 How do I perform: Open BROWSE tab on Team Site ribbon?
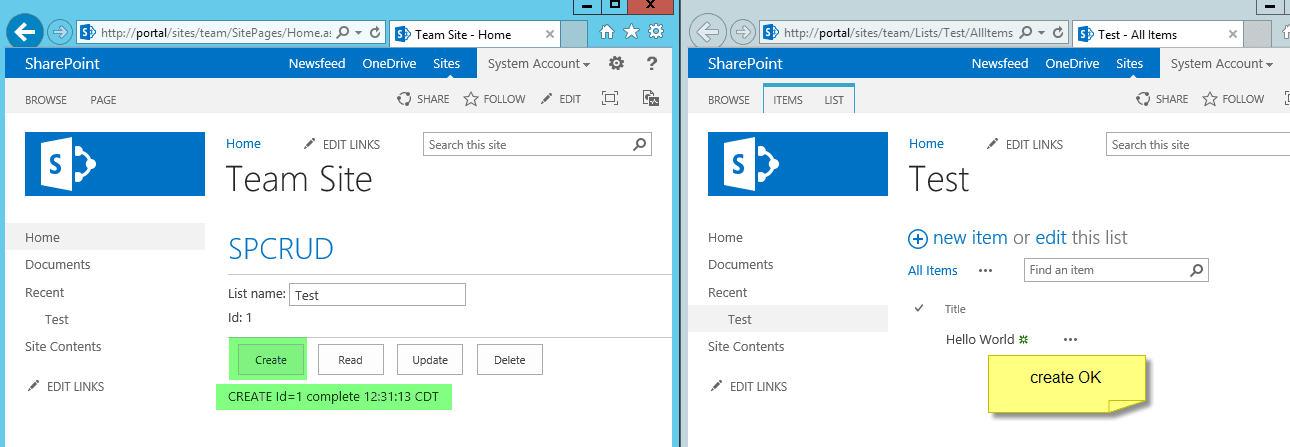pos(46,100)
